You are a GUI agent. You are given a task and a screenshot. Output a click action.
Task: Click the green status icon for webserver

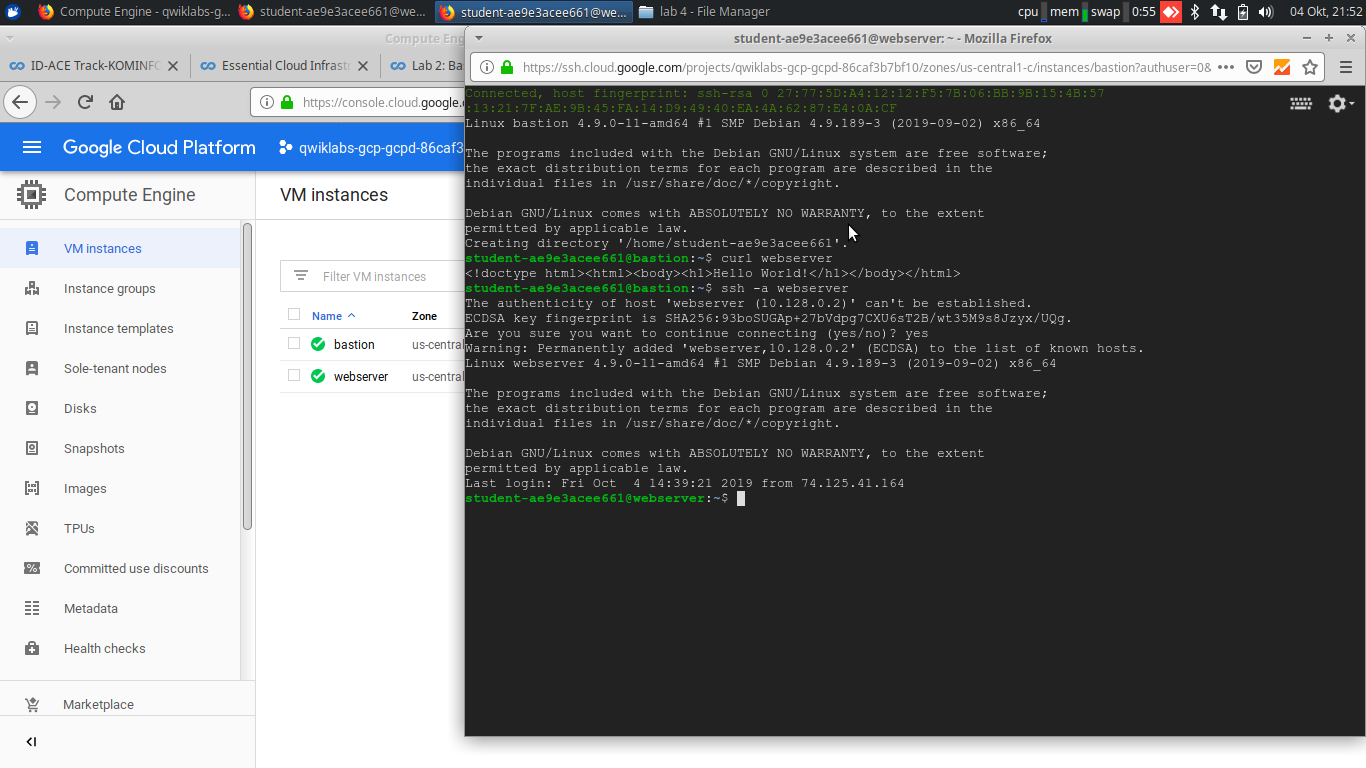point(318,376)
